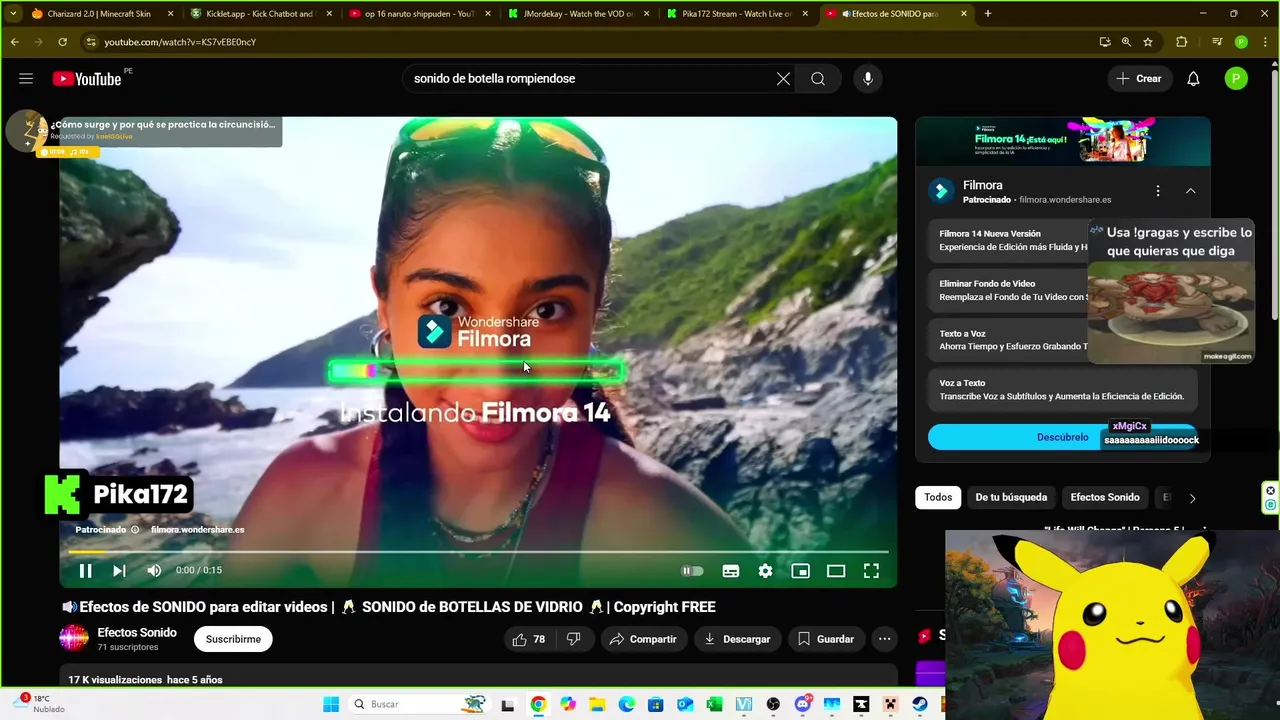Click the search magnifier button
This screenshot has width=1280, height=720.
tap(818, 79)
